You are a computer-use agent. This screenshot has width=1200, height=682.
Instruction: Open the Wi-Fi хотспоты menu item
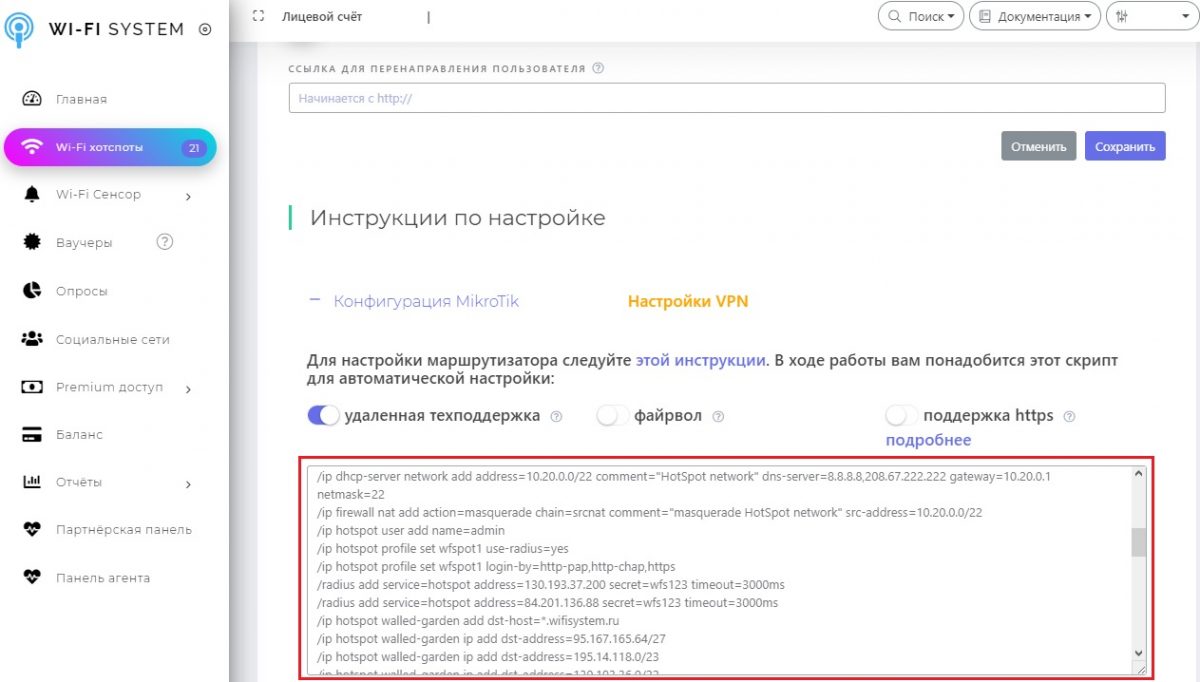(x=110, y=148)
